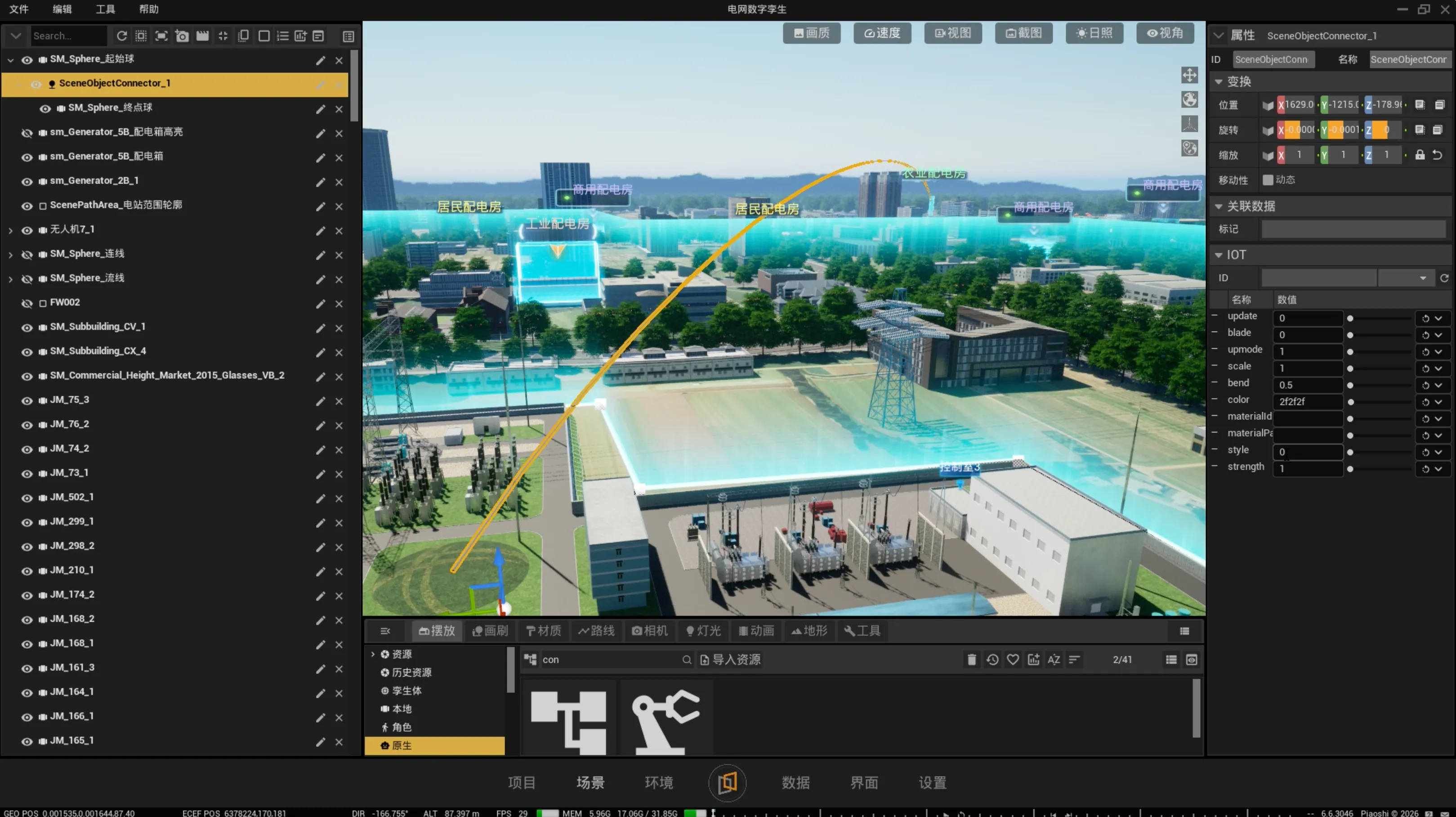1456x817 pixels.
Task: Switch to the 材质 tab
Action: [x=543, y=630]
